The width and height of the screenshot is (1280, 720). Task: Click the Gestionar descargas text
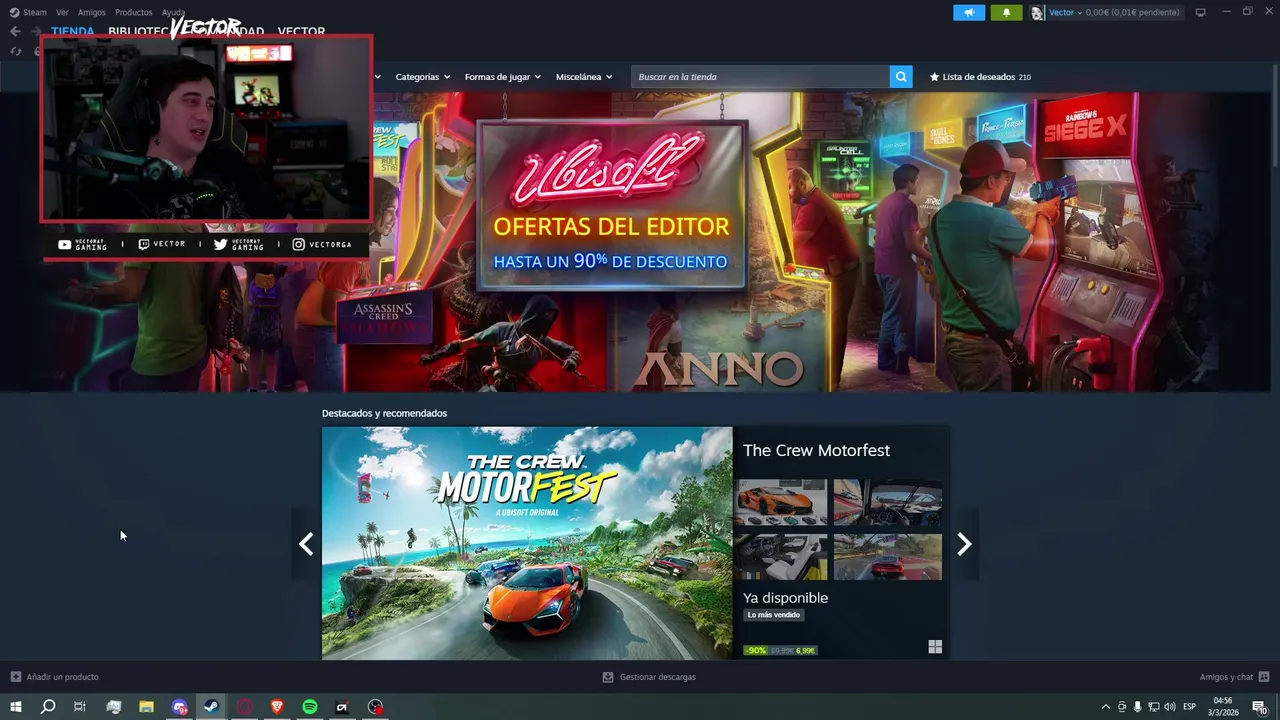pos(658,677)
